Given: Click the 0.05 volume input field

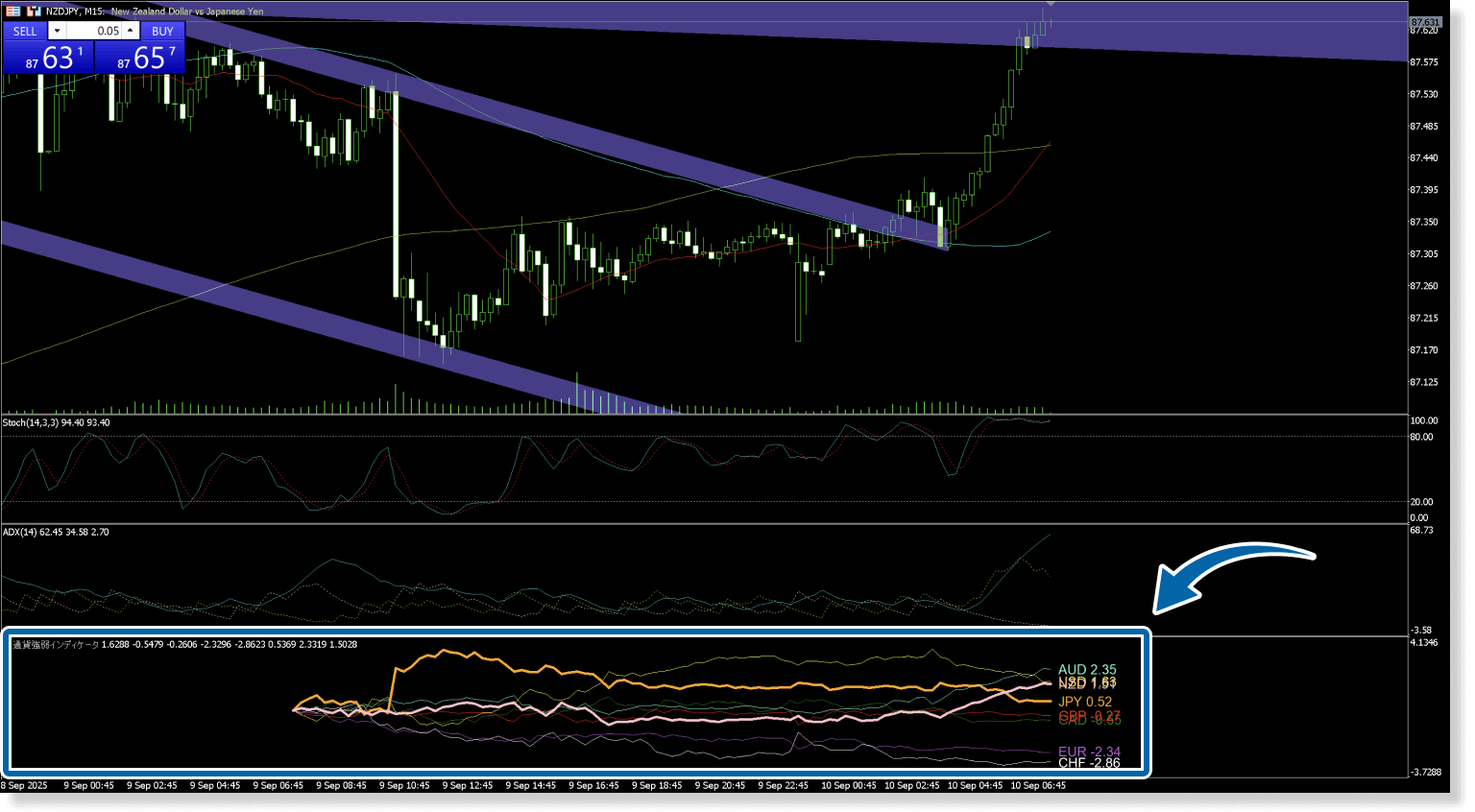Looking at the screenshot, I should pos(94,31).
